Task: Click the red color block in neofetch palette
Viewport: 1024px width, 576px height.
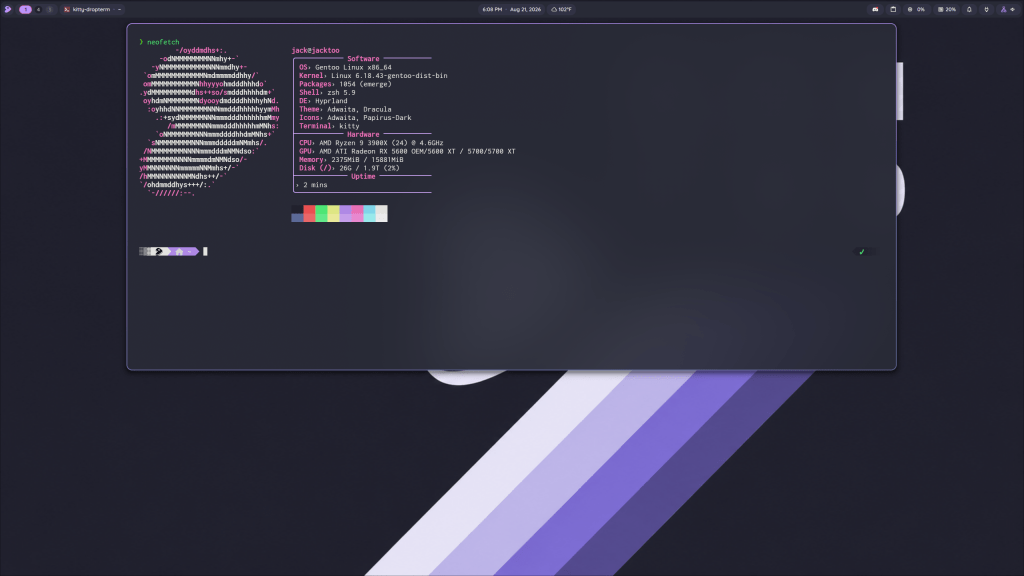Action: [x=309, y=214]
